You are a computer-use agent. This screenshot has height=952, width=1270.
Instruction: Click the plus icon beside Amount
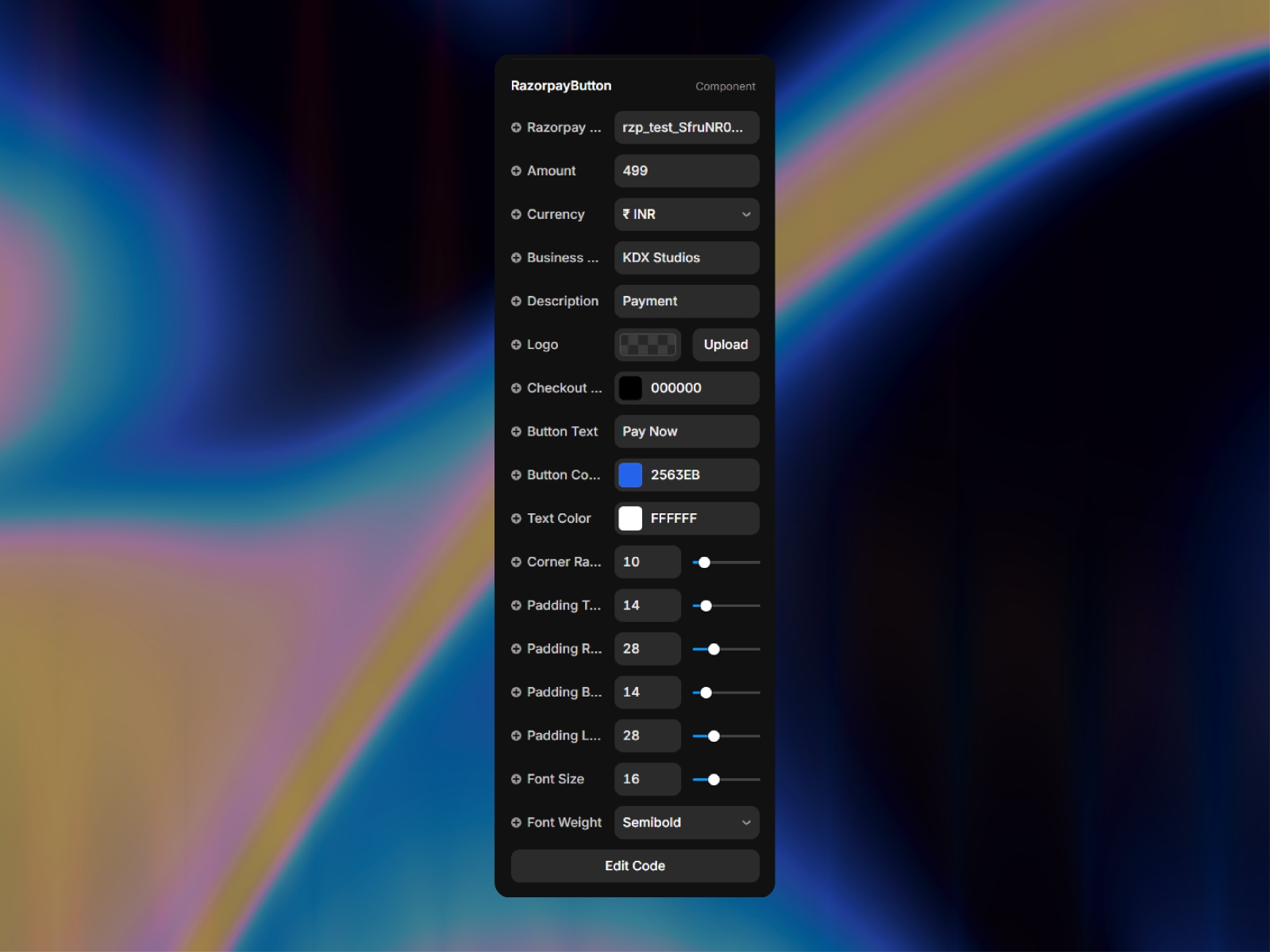click(x=516, y=171)
